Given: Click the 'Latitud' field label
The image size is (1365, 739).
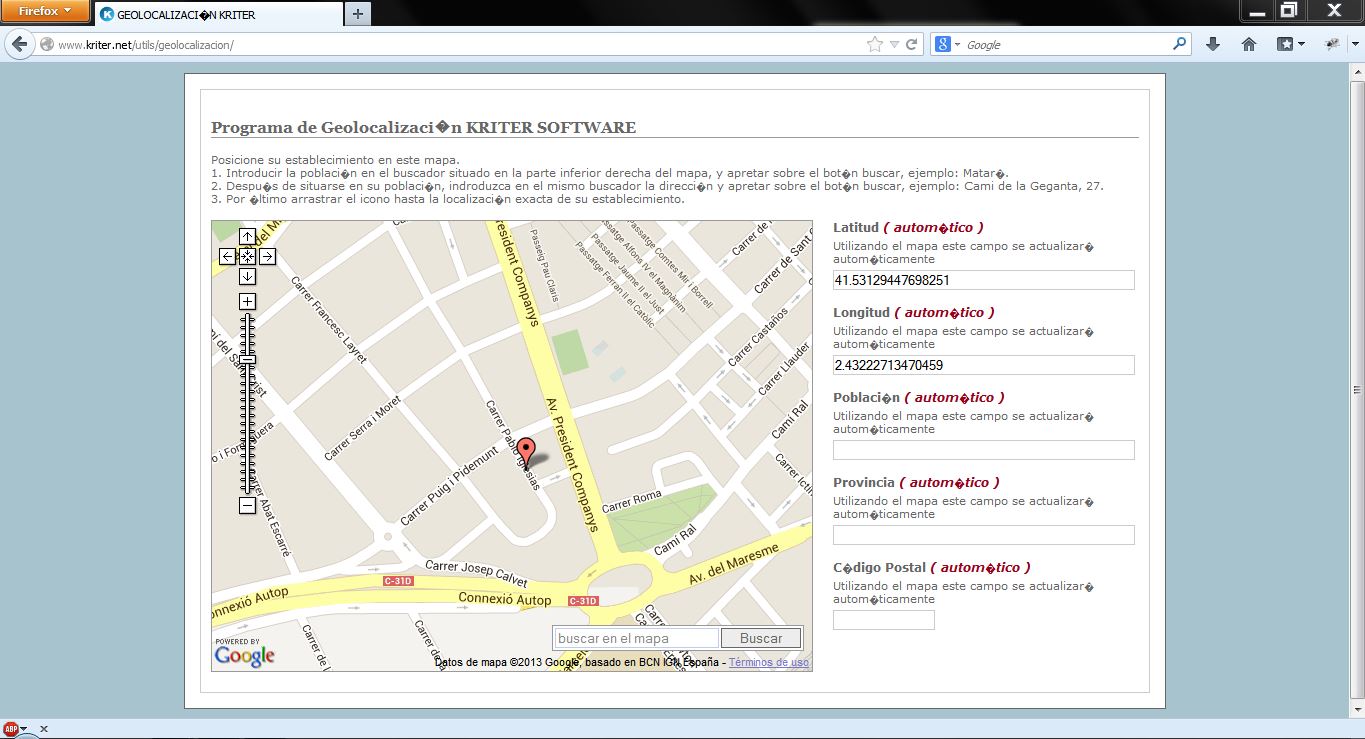Looking at the screenshot, I should tap(856, 227).
